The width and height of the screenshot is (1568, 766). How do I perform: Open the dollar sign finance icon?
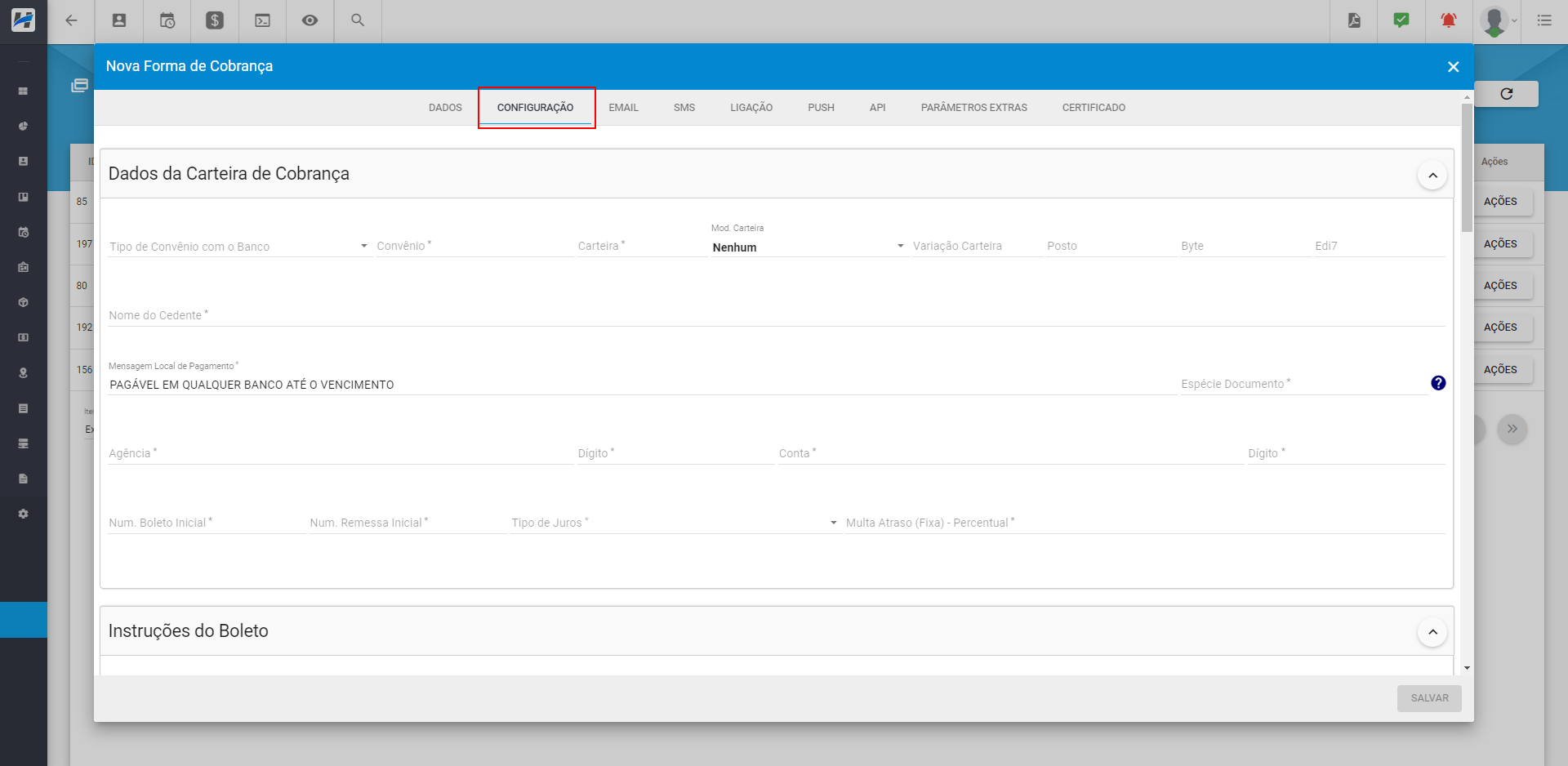pos(215,21)
